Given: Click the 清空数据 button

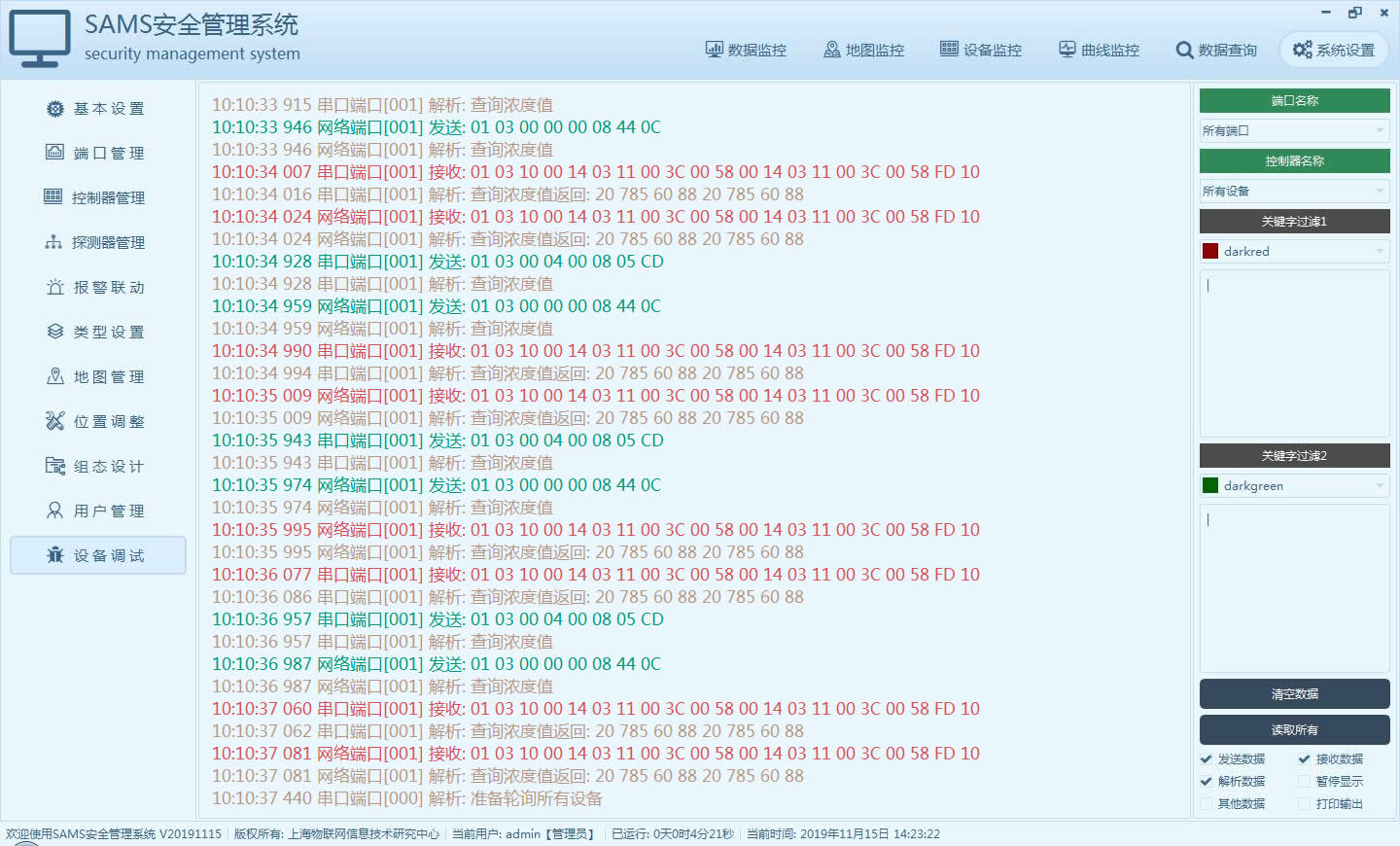Looking at the screenshot, I should (x=1294, y=694).
